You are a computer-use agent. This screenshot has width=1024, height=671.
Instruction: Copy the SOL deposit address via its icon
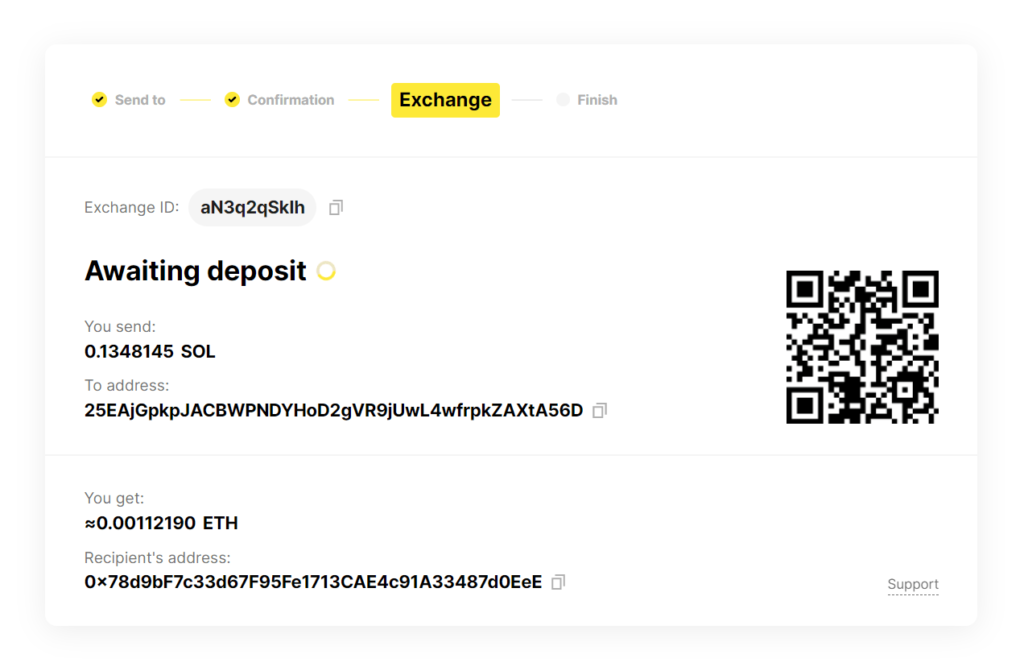(x=600, y=410)
